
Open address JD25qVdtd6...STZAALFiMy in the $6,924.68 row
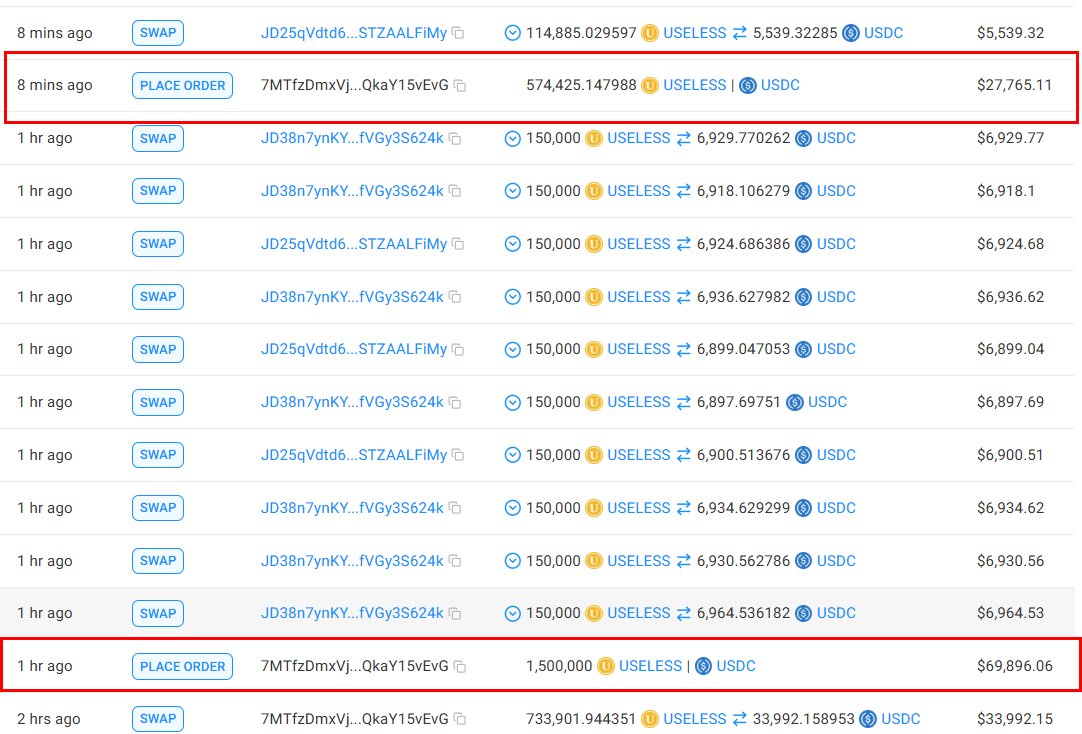[x=353, y=244]
